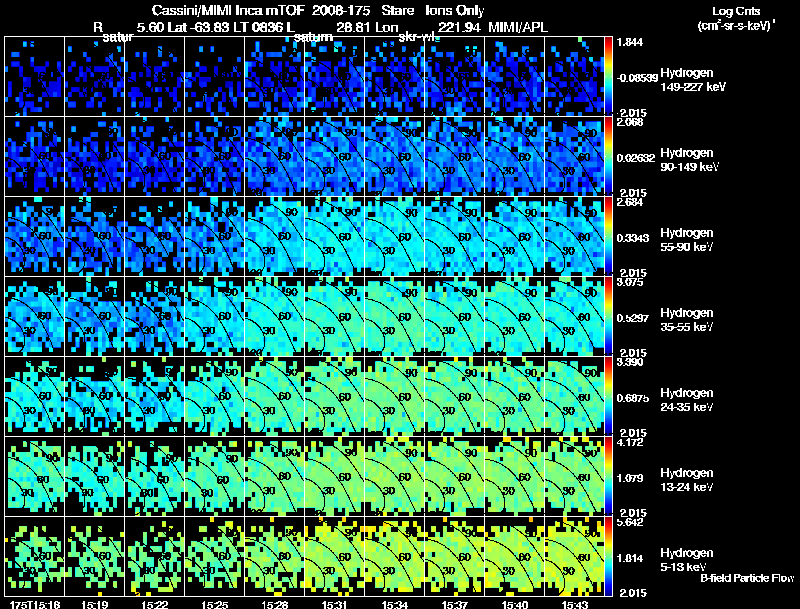Image resolution: width=800 pixels, height=609 pixels.
Task: Click the '15:31' time axis label
Action: point(335,604)
